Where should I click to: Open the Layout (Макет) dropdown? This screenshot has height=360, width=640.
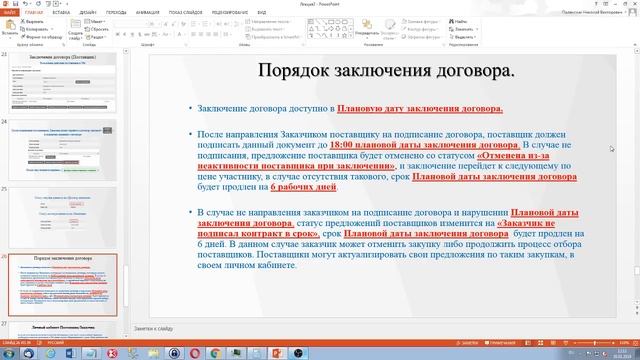96,21
